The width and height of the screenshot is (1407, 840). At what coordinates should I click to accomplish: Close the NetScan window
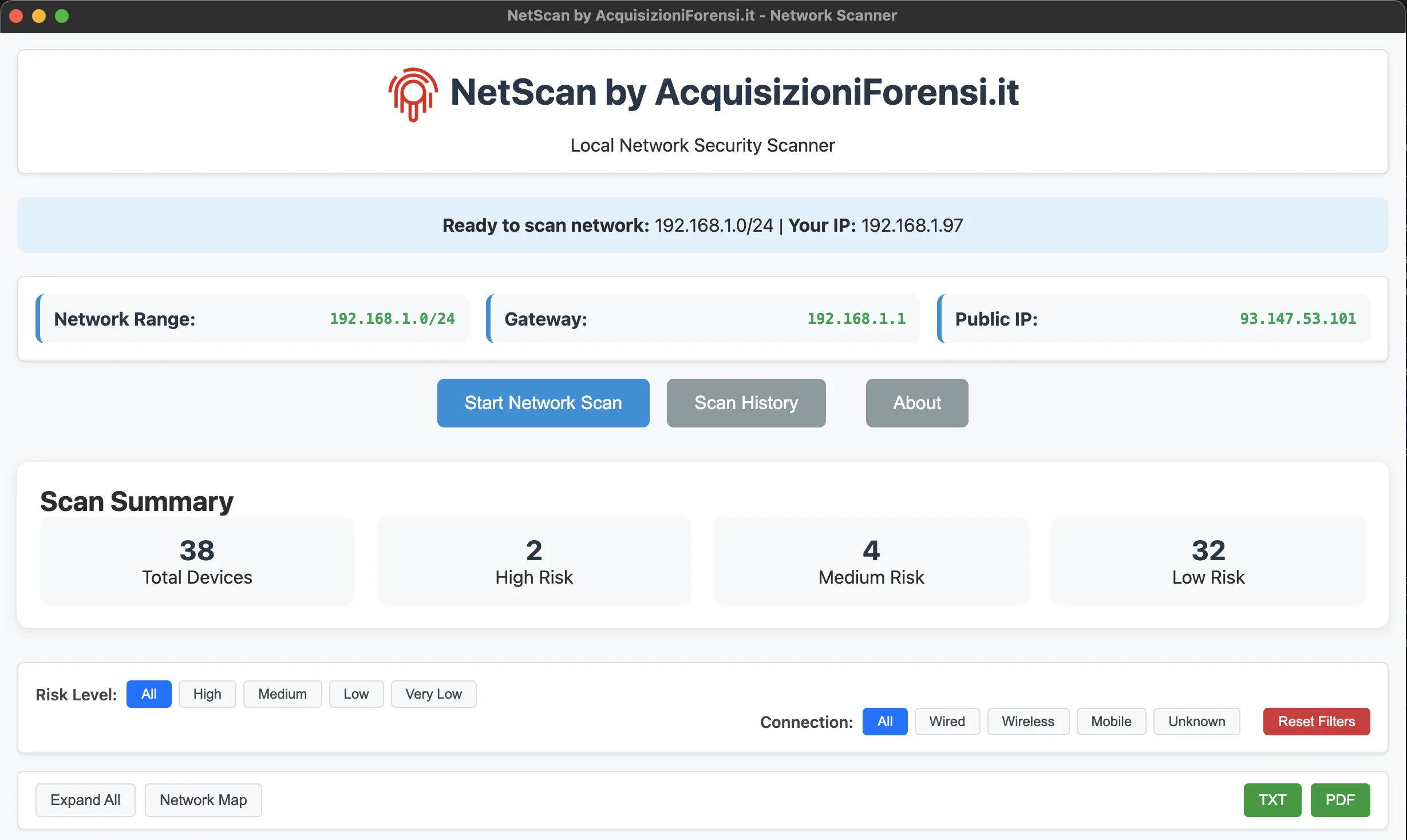[16, 16]
